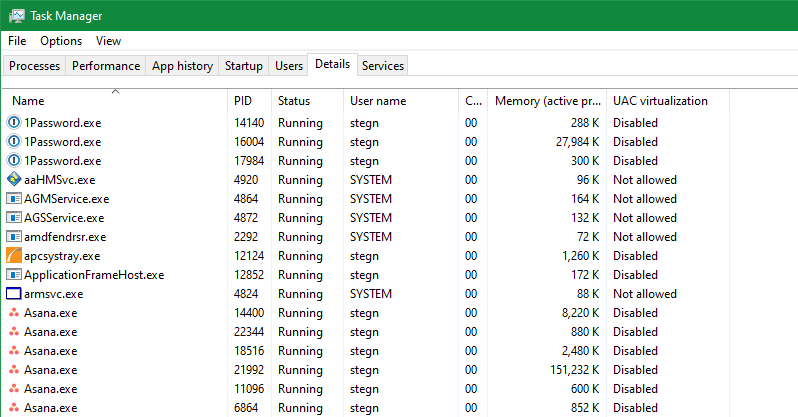The width and height of the screenshot is (798, 417).
Task: Open the View menu
Action: click(x=108, y=41)
